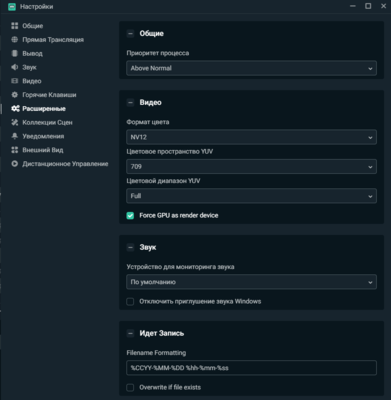Open Устройство для мониторинга звука dropdown
Image resolution: width=391 pixels, height=400 pixels.
(x=252, y=282)
